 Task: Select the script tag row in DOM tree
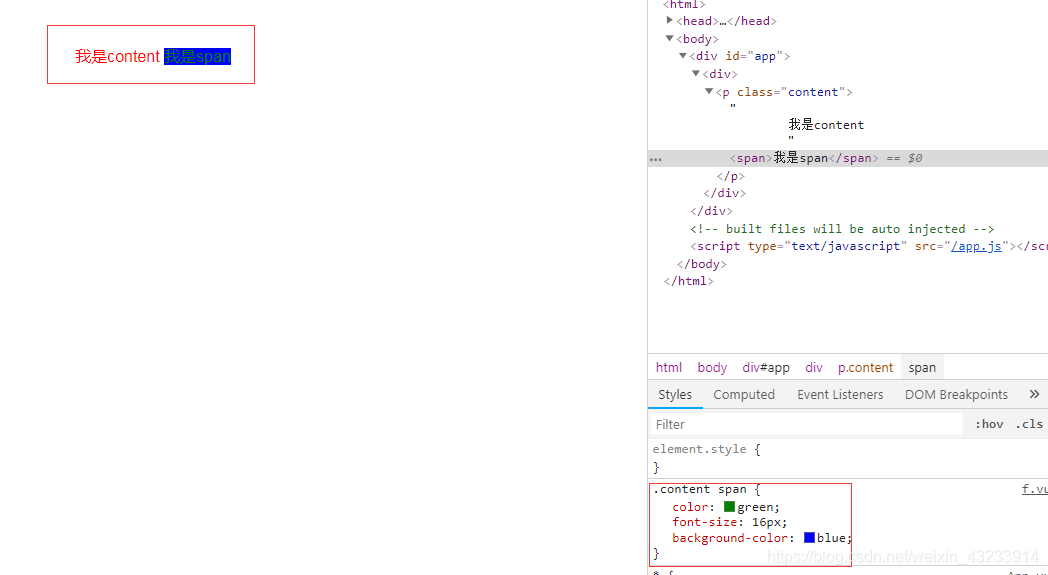tap(869, 246)
